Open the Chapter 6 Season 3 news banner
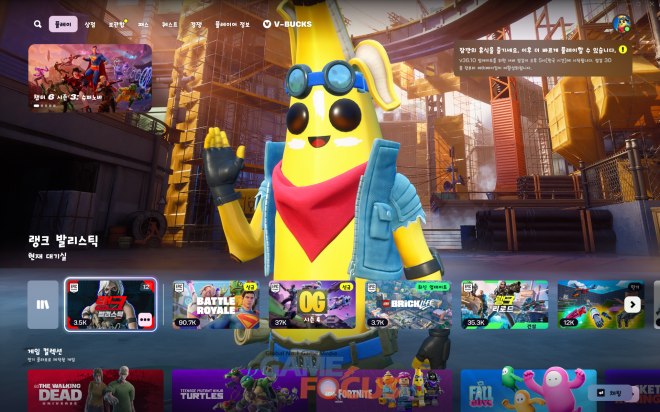660x412 pixels. [x=90, y=78]
